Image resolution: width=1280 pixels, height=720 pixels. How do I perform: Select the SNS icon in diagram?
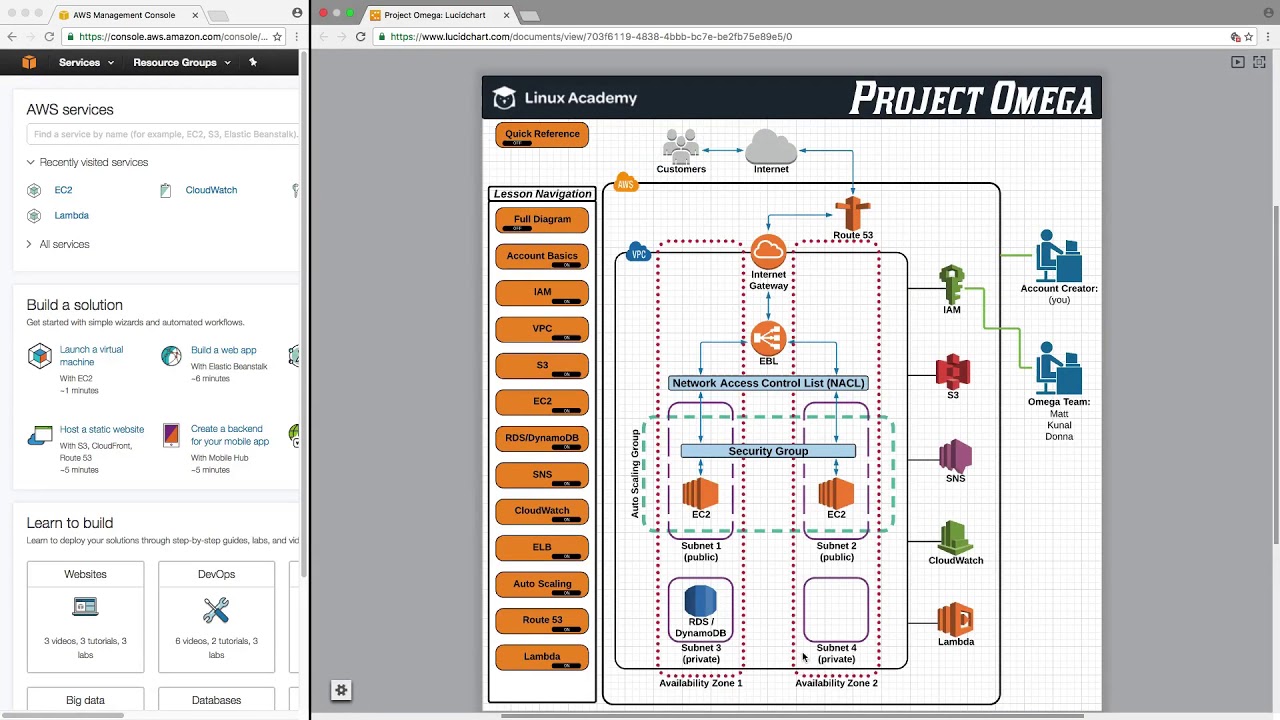(955, 455)
